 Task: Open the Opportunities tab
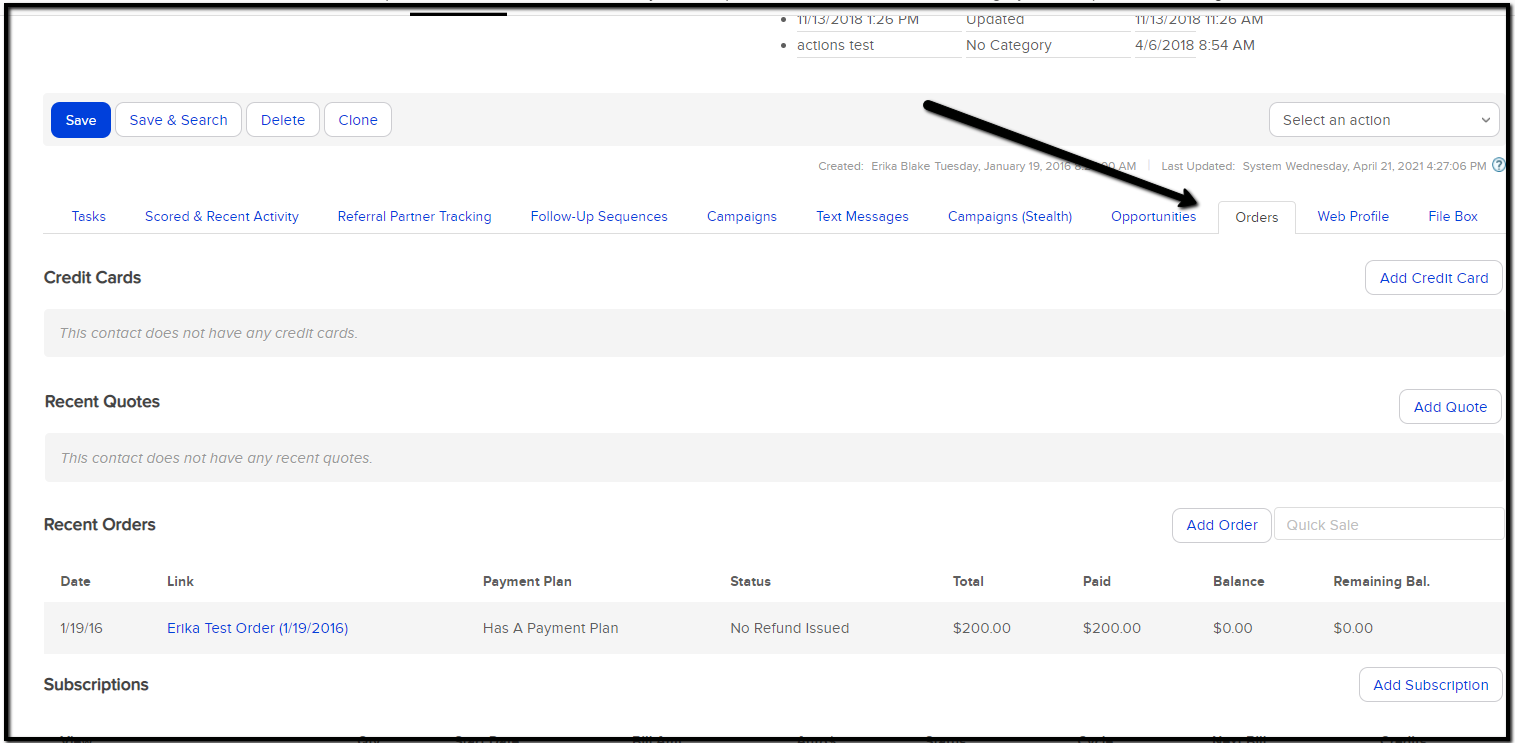pos(1153,216)
